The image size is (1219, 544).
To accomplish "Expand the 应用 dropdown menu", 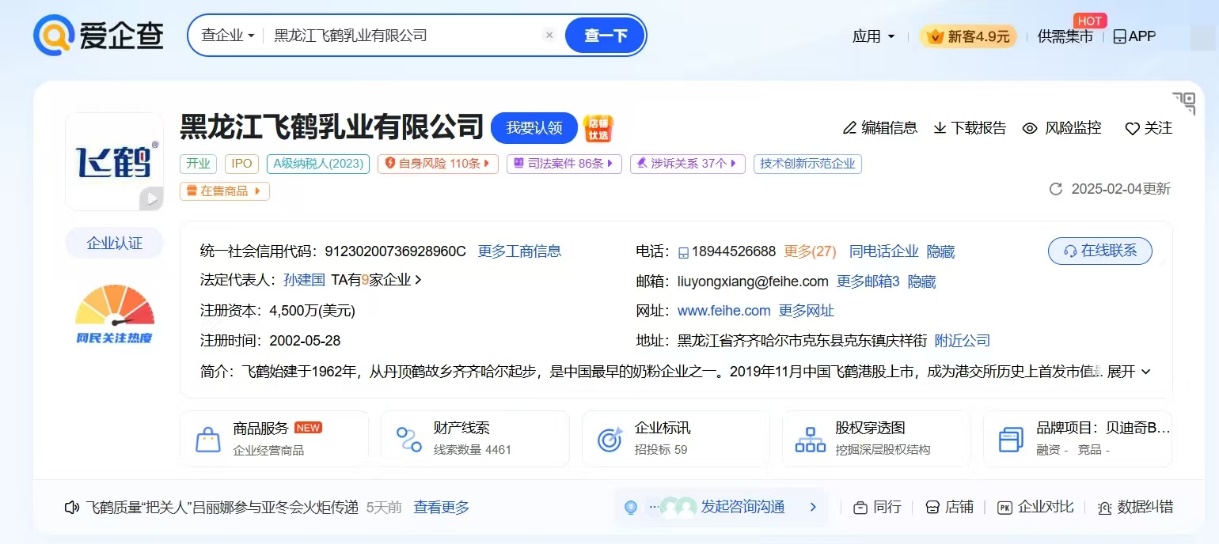I will tap(873, 36).
